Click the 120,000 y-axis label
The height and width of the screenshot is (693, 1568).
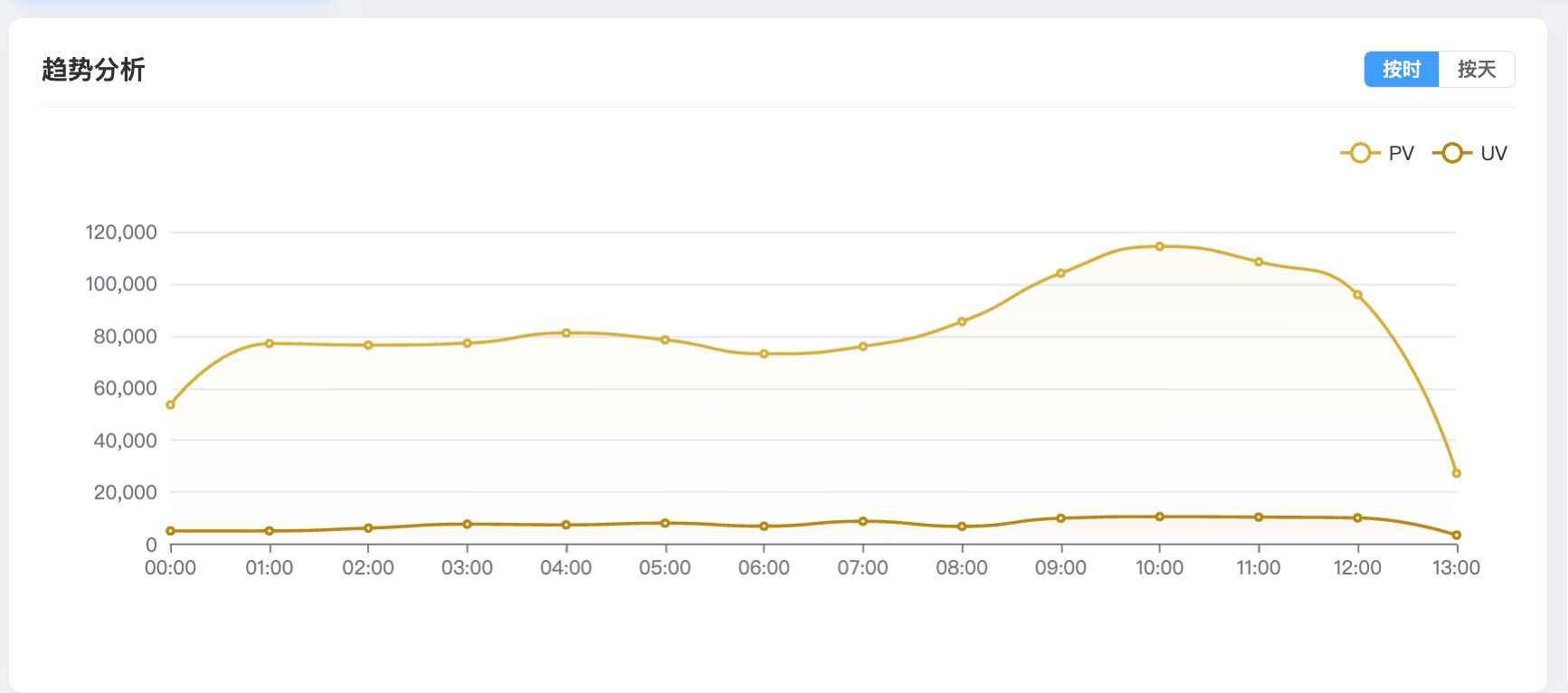tap(121, 233)
